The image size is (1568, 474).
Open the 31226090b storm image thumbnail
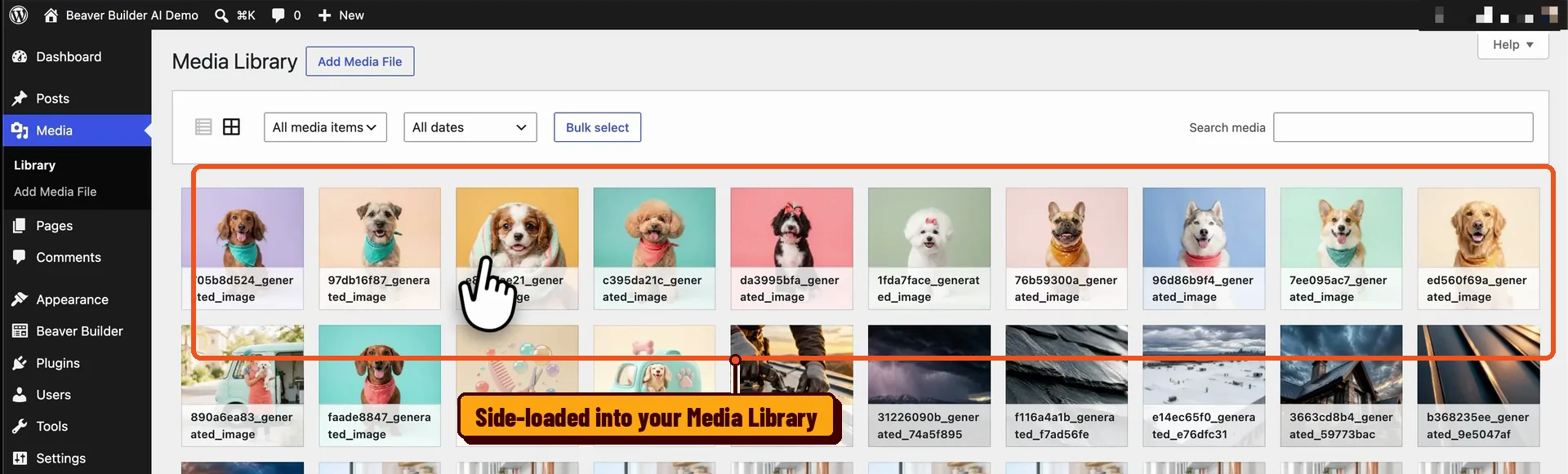(929, 386)
